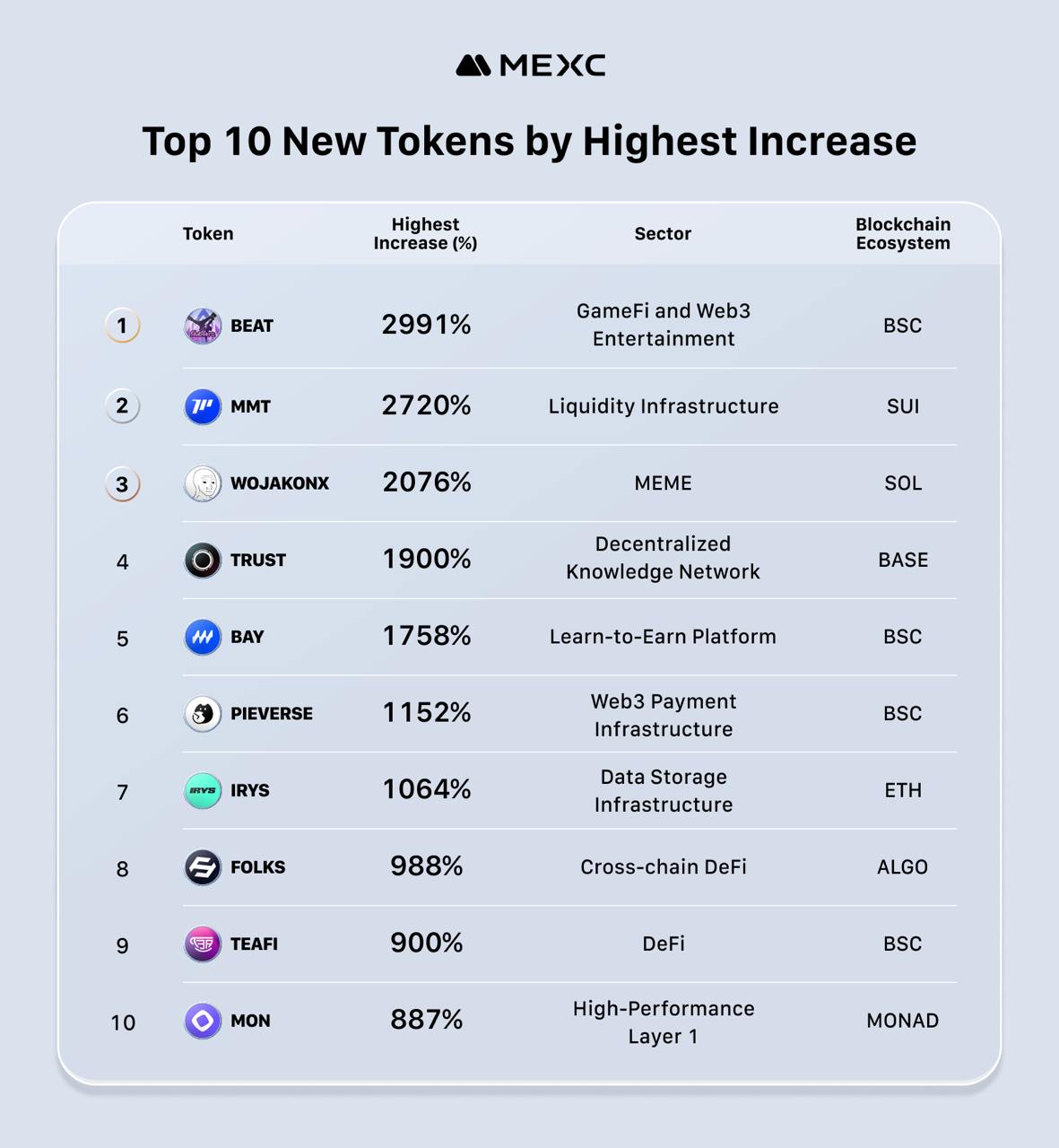
Task: Click the IRYS token icon
Action: 203,791
